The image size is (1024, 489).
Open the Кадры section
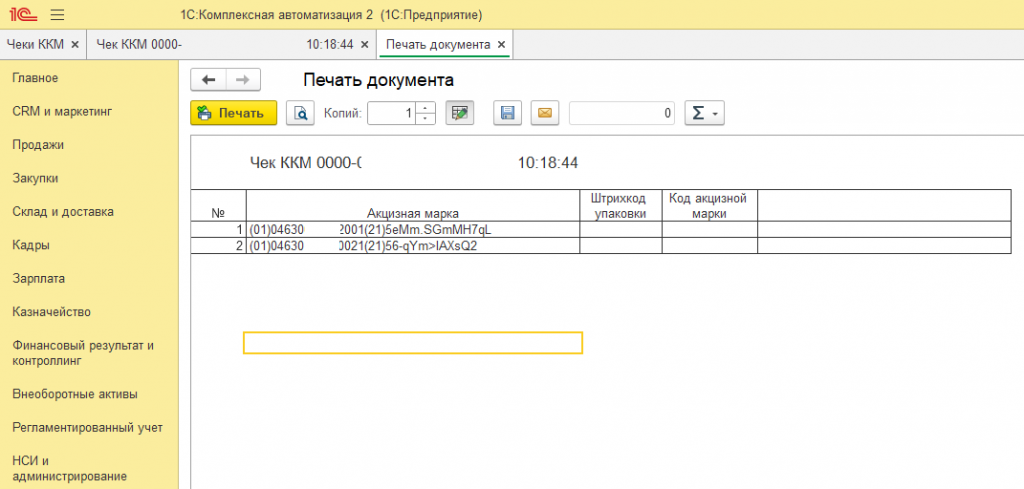pyautogui.click(x=31, y=245)
